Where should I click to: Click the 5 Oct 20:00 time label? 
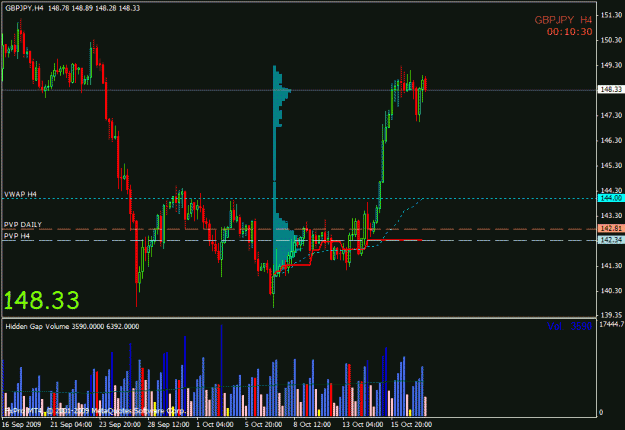(263, 424)
